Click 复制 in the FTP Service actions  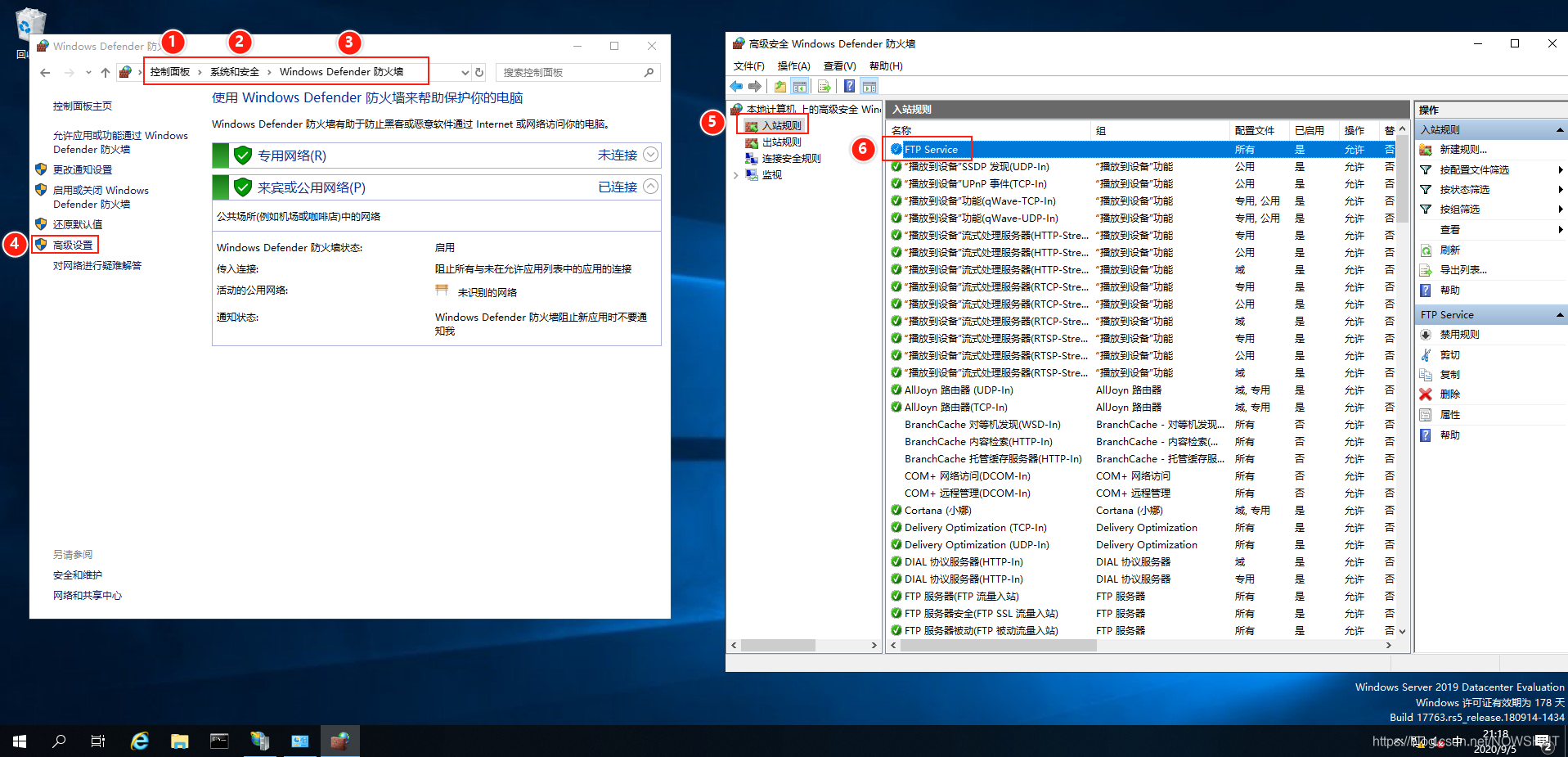coord(1449,374)
